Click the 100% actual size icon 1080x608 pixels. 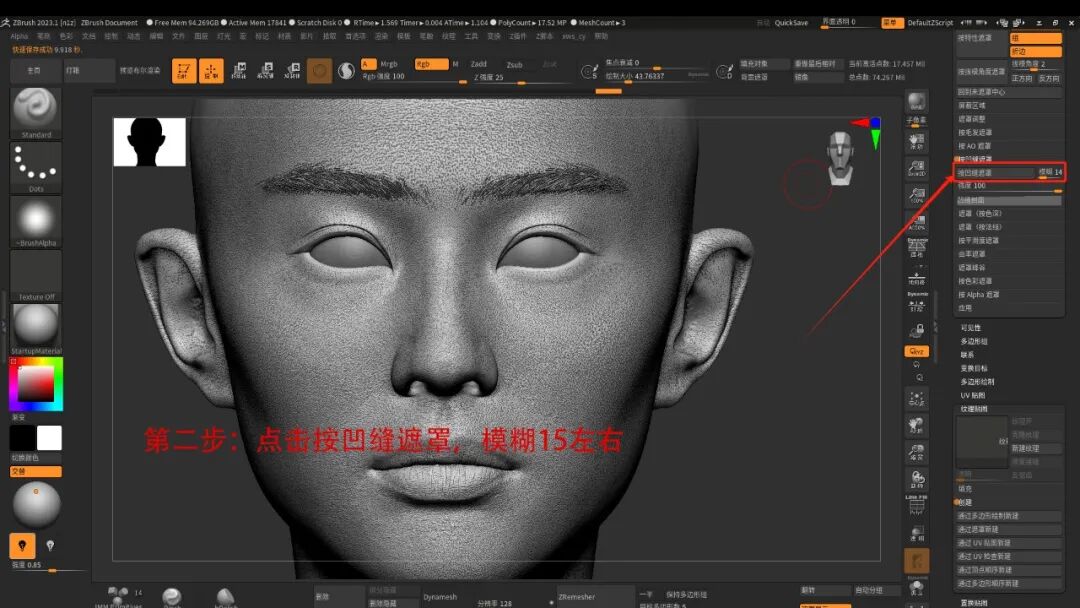point(917,196)
